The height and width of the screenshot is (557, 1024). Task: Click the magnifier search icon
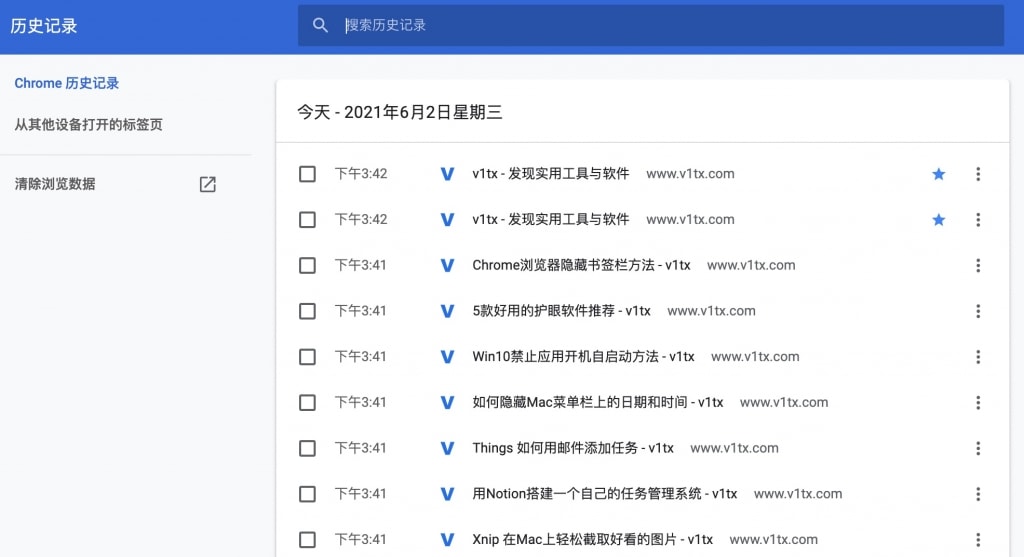[x=320, y=25]
